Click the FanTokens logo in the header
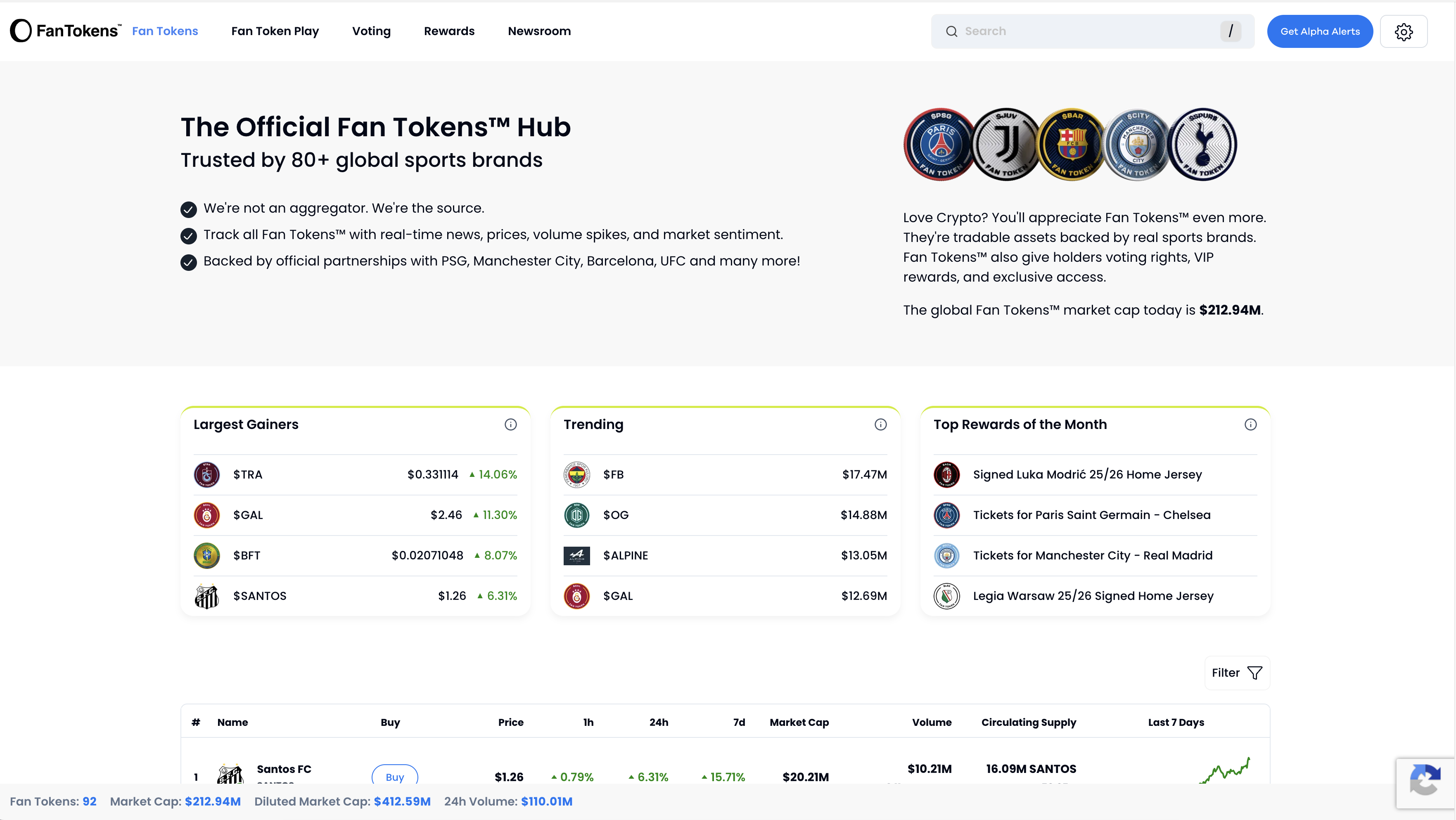Viewport: 1456px width, 820px height. tap(64, 31)
